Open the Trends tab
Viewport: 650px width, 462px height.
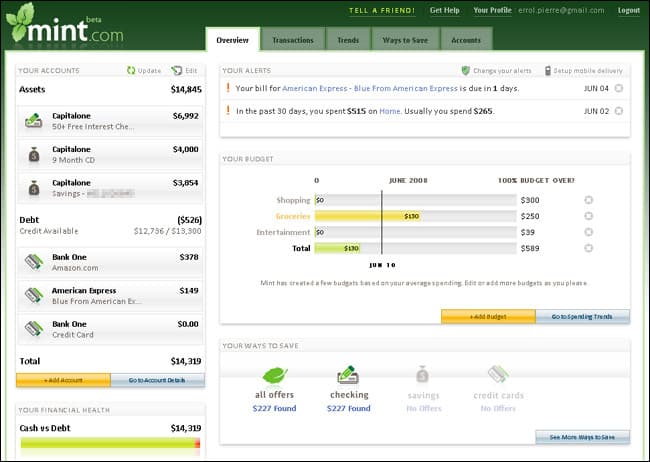pos(348,40)
